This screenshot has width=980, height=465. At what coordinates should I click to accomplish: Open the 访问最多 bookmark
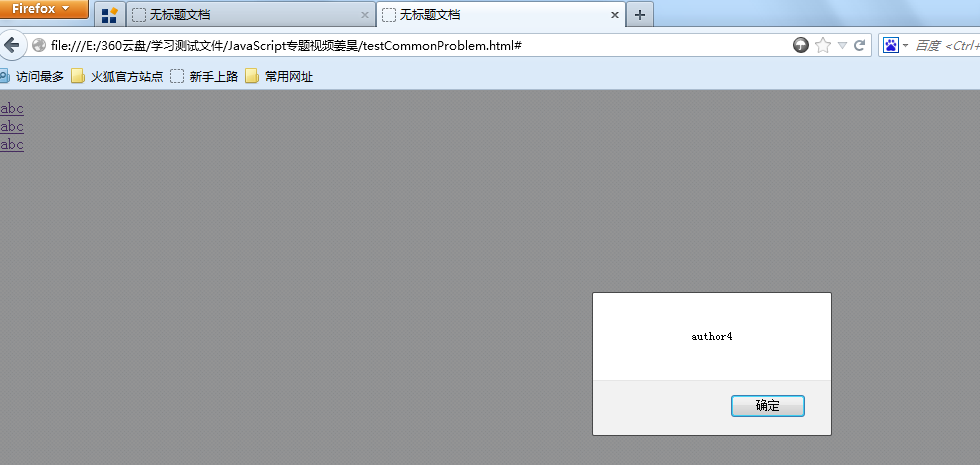tap(31, 77)
